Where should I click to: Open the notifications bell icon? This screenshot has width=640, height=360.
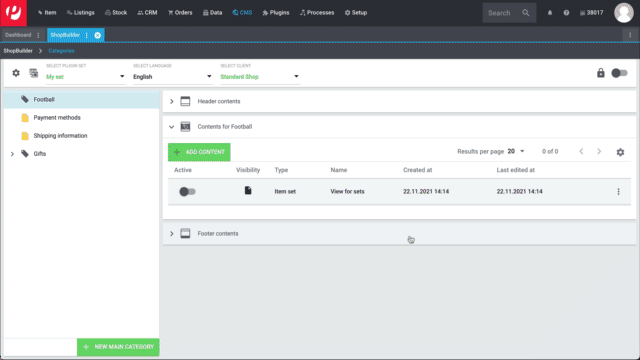[x=550, y=13]
